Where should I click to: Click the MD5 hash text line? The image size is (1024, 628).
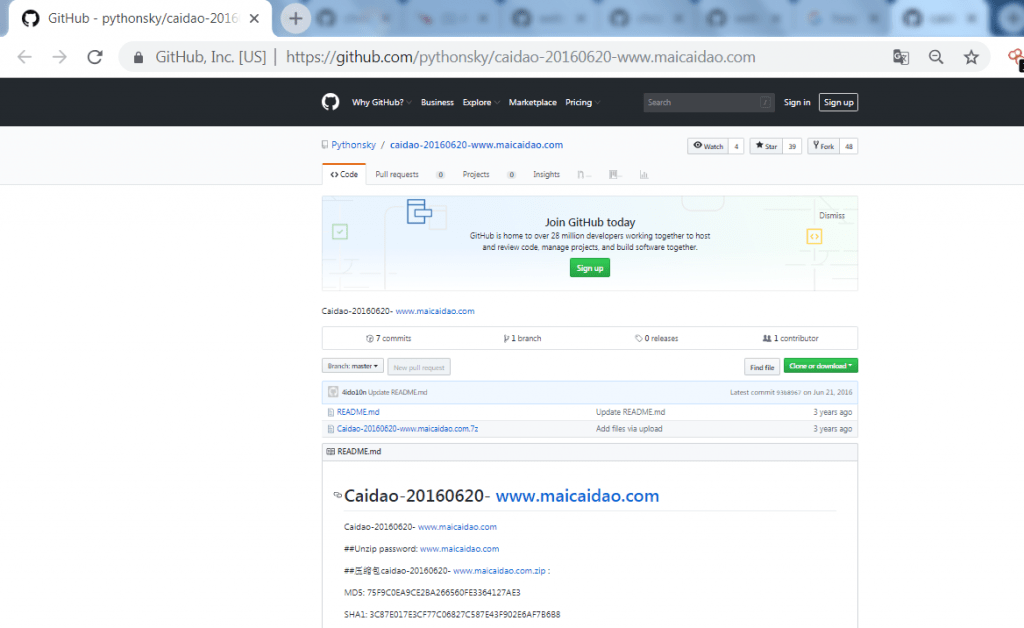432,593
